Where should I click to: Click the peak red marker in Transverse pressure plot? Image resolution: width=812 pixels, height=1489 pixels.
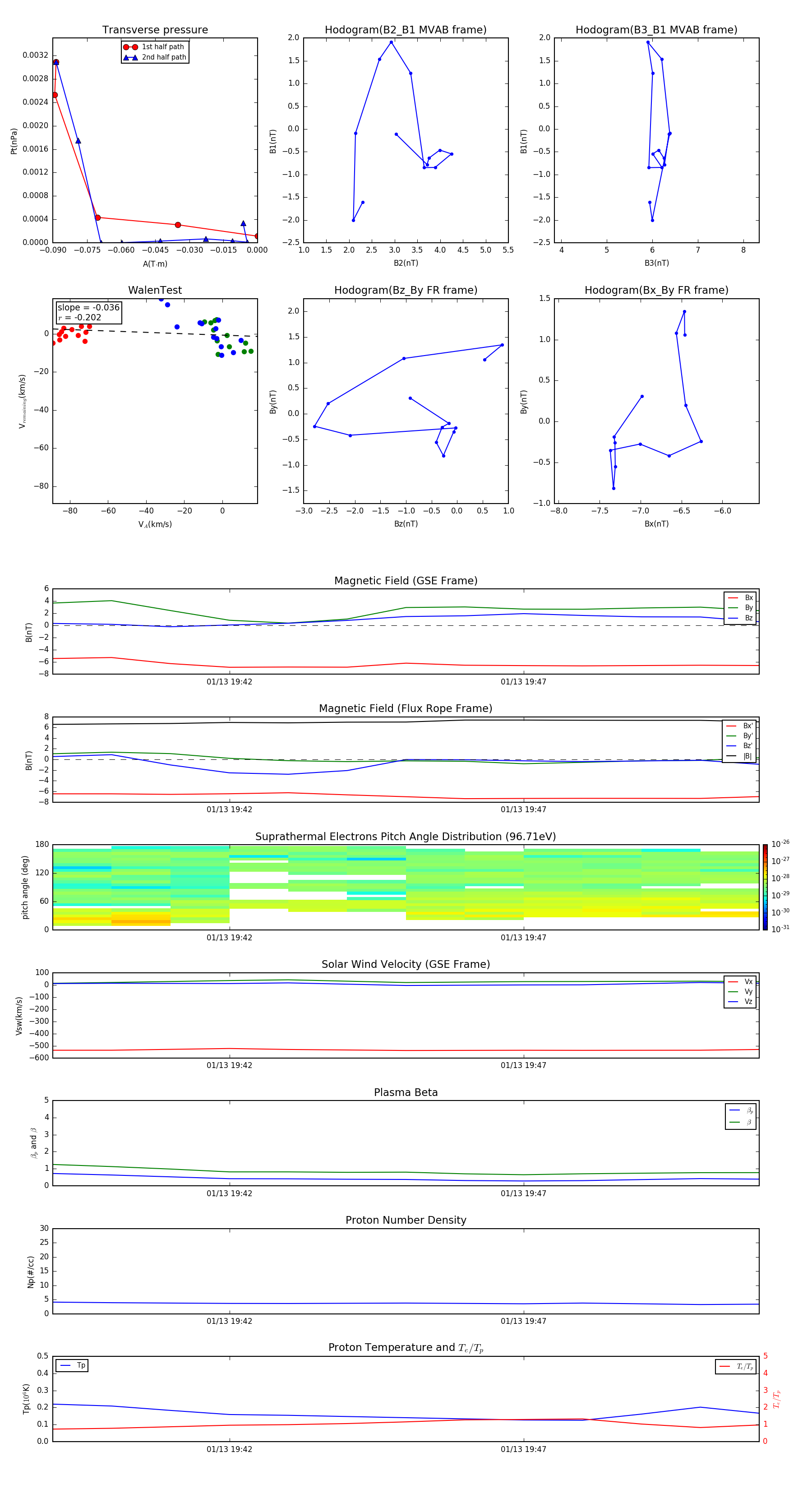tap(55, 62)
